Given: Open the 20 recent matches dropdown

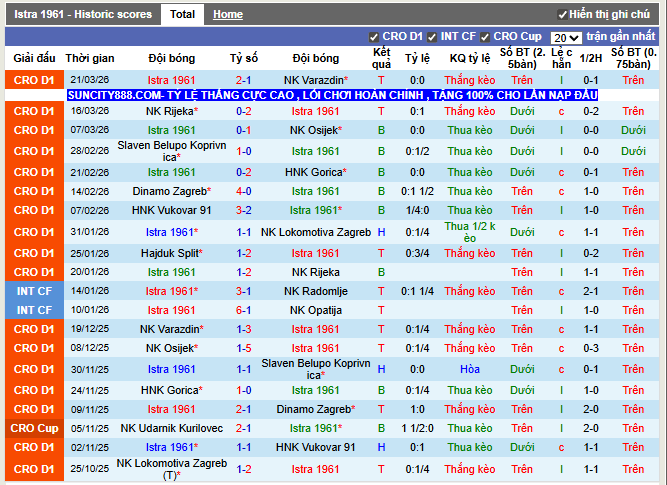Looking at the screenshot, I should click(x=565, y=37).
